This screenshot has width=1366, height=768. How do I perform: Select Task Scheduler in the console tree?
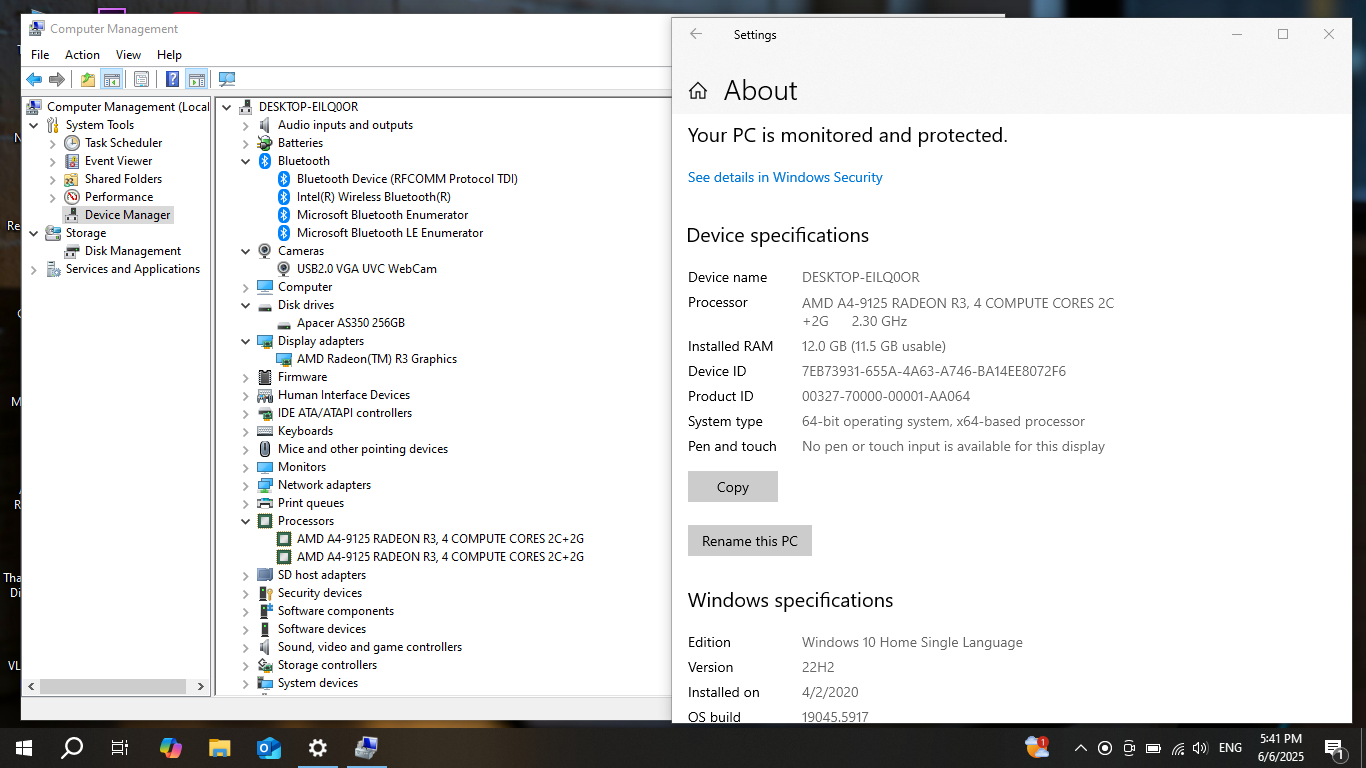[123, 143]
